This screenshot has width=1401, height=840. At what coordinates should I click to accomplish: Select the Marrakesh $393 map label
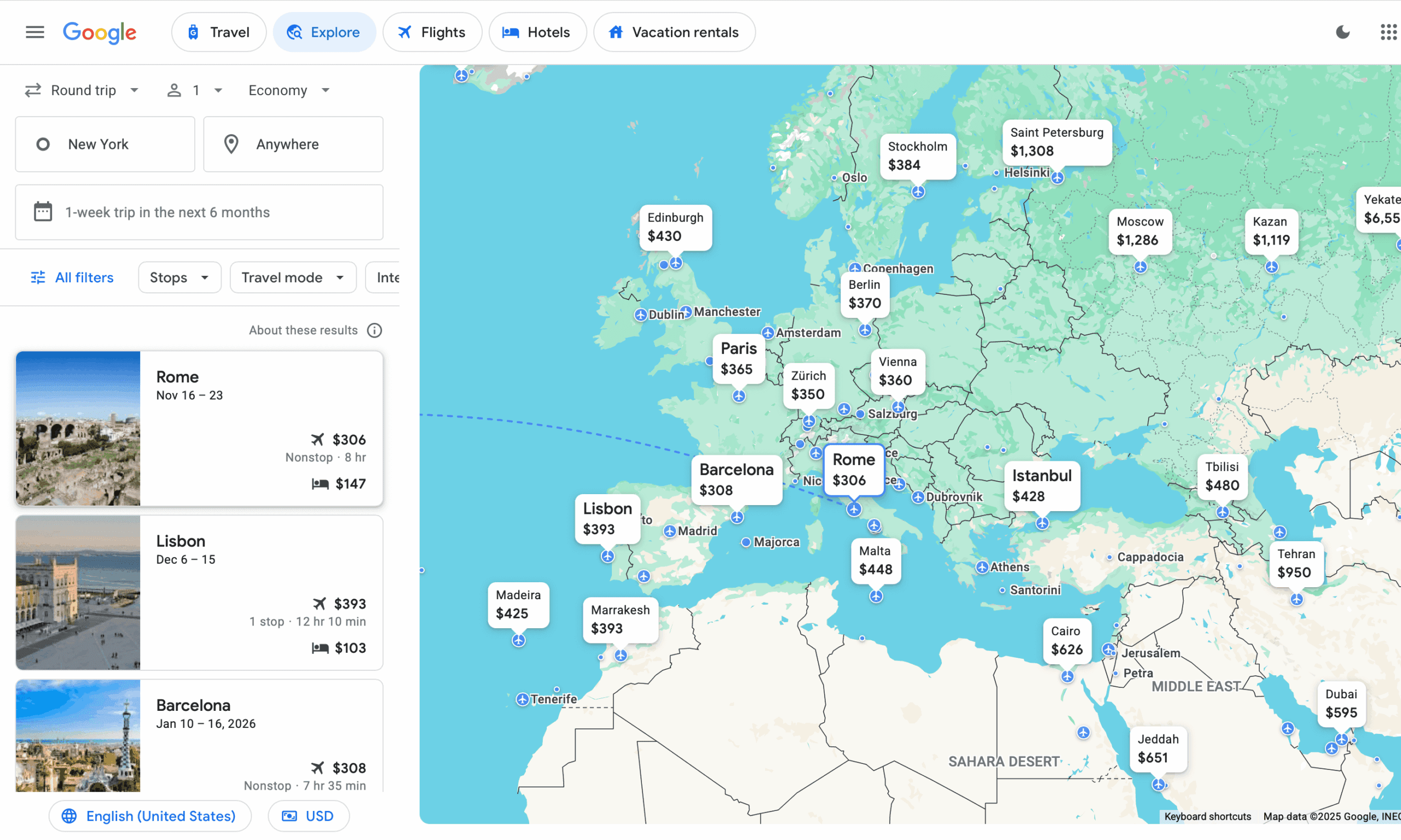[x=621, y=619]
